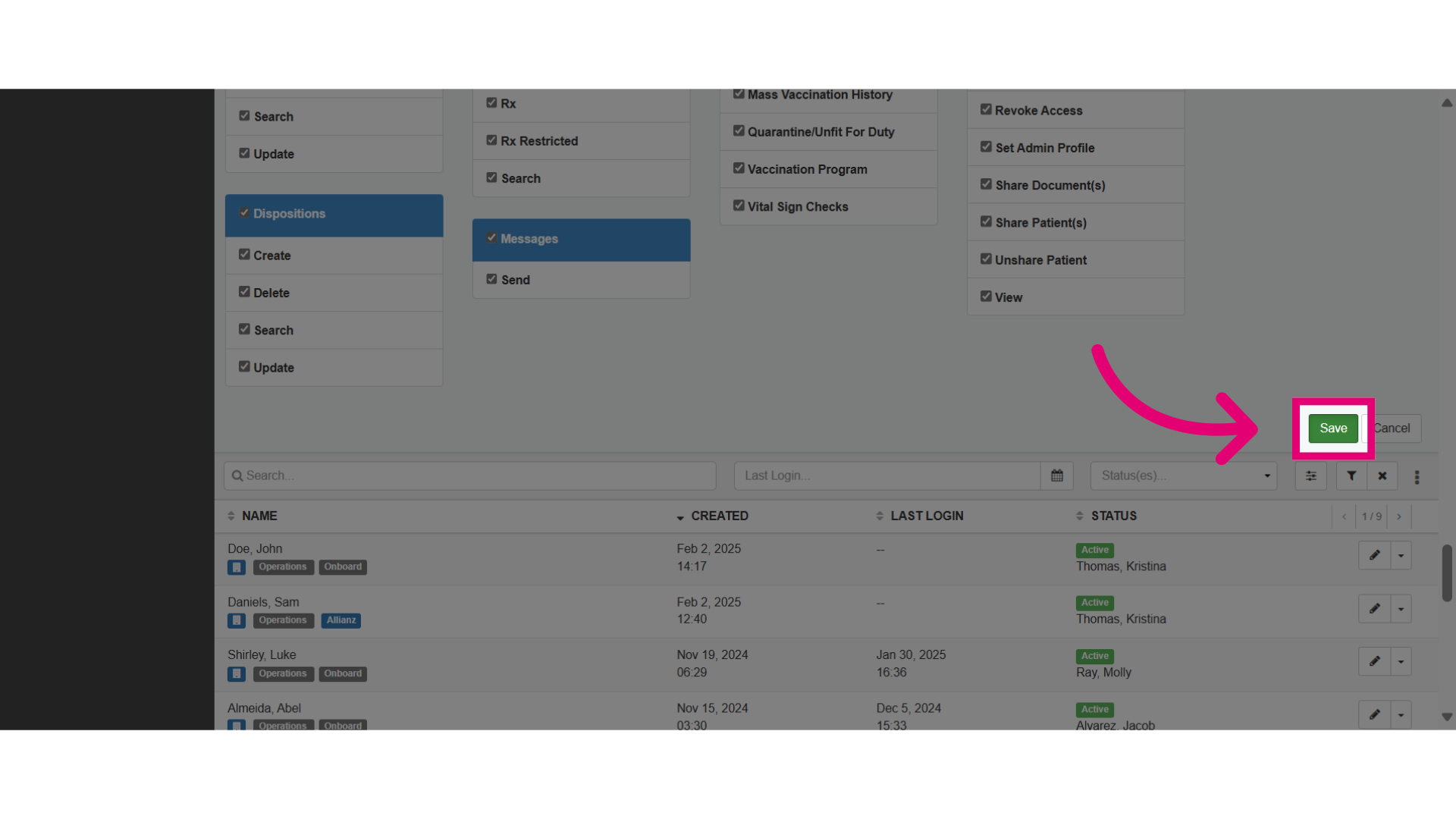This screenshot has width=1456, height=819.
Task: Edit user Doe, John with pencil icon
Action: 1374,555
